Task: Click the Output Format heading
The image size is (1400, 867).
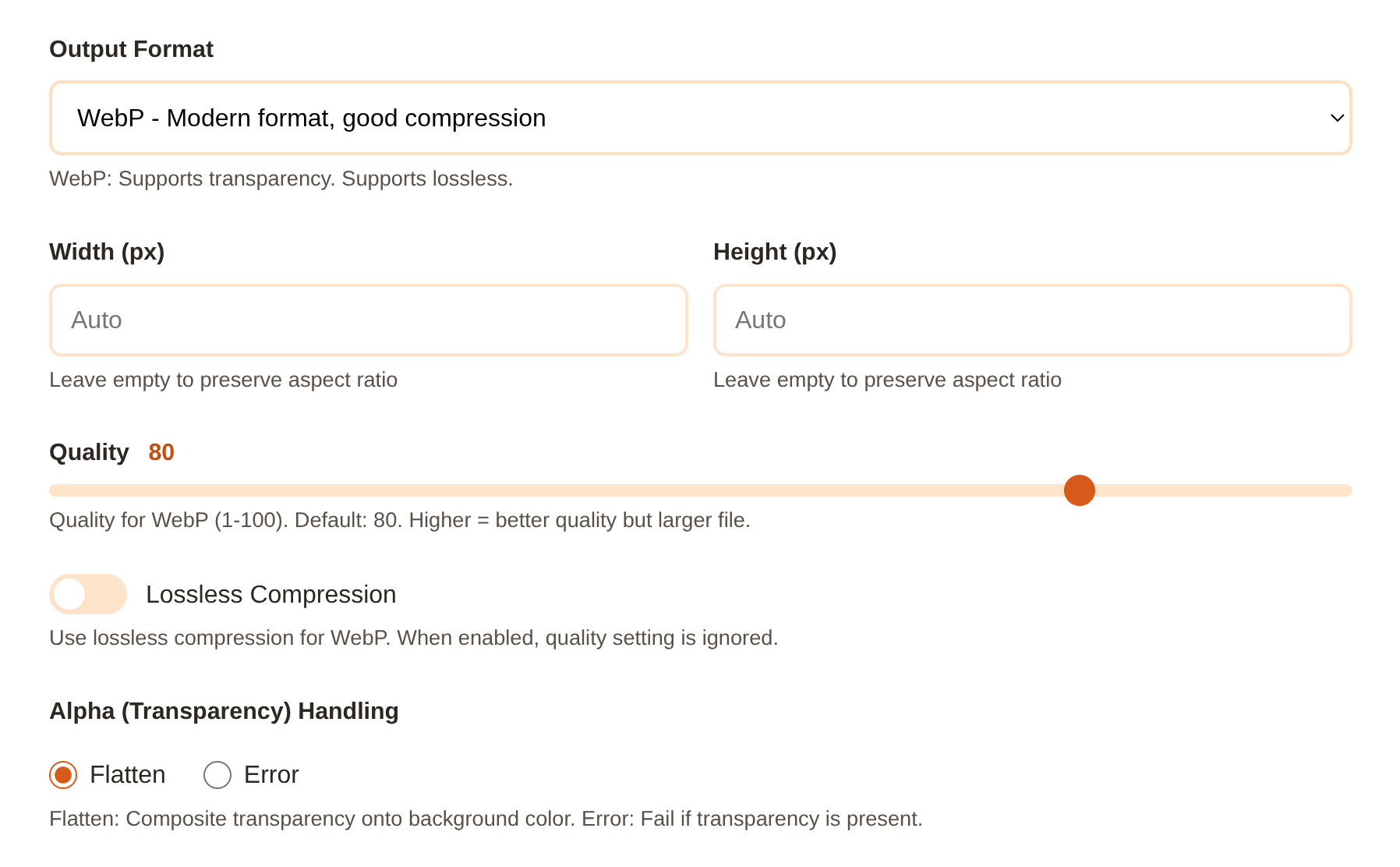Action: point(131,48)
